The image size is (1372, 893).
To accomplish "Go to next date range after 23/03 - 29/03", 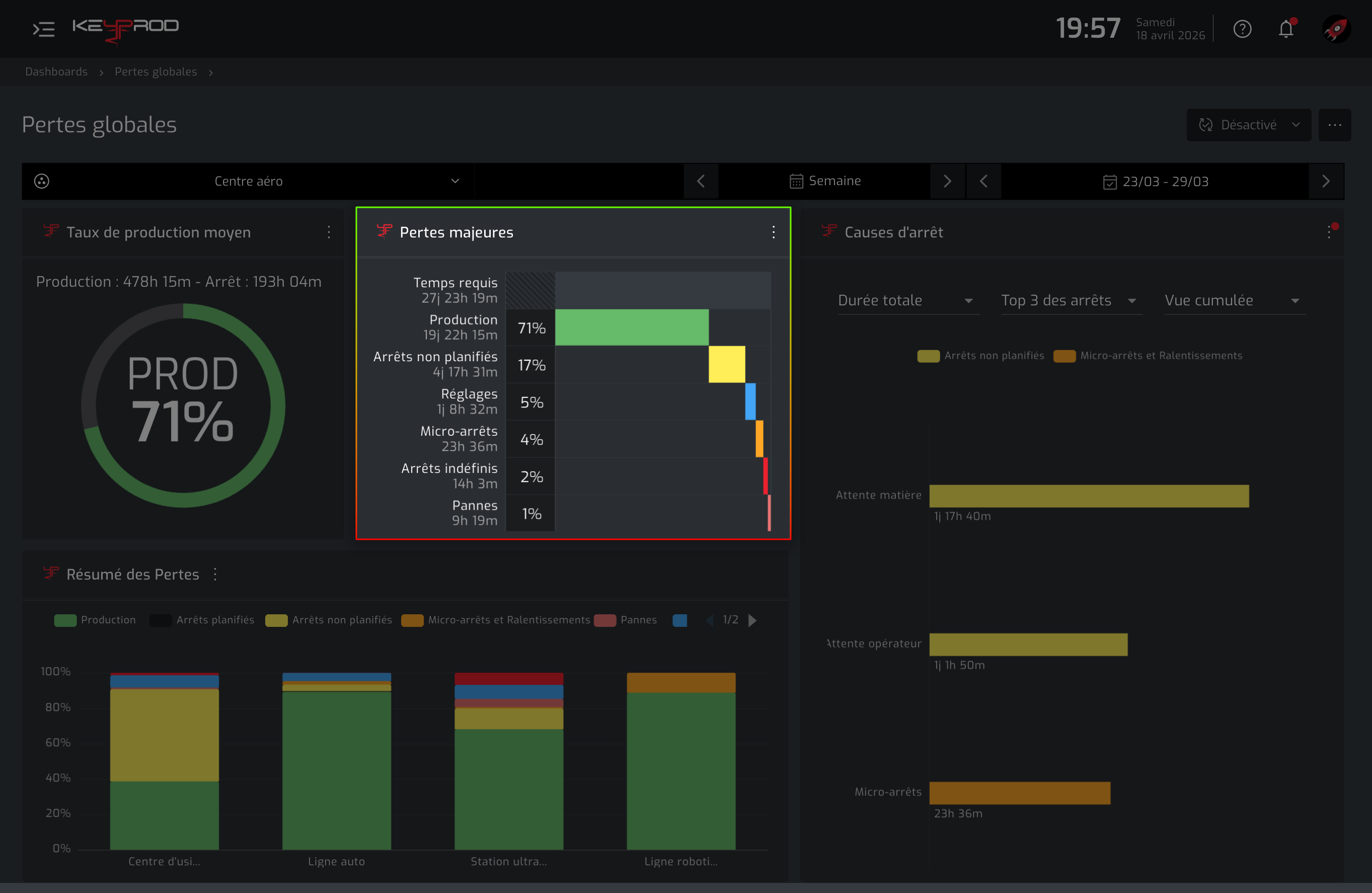I will [1325, 182].
